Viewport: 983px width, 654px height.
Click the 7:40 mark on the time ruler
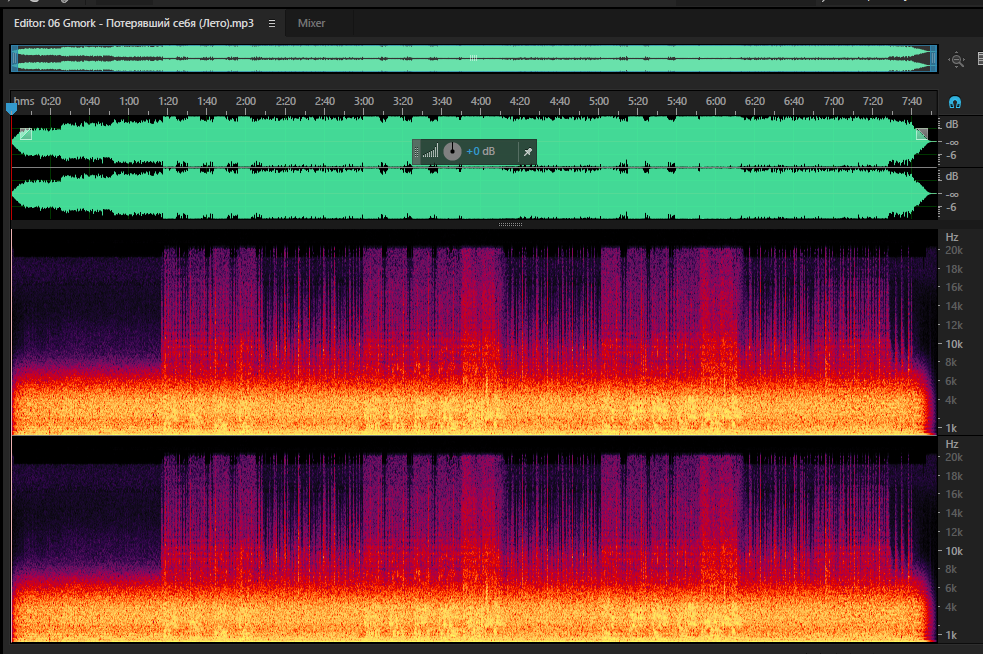click(912, 101)
